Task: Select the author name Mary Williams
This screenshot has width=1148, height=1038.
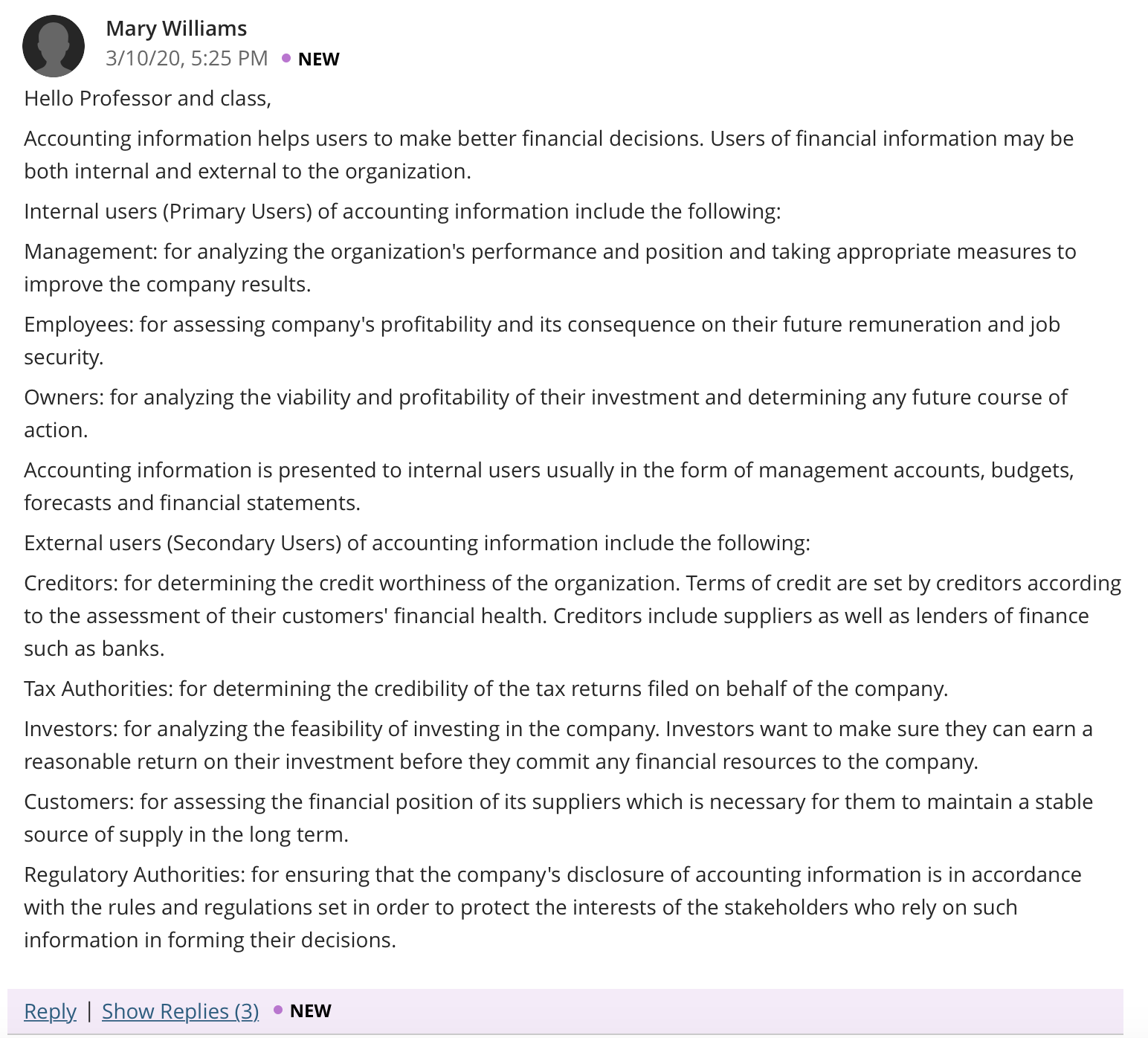Action: pyautogui.click(x=176, y=28)
